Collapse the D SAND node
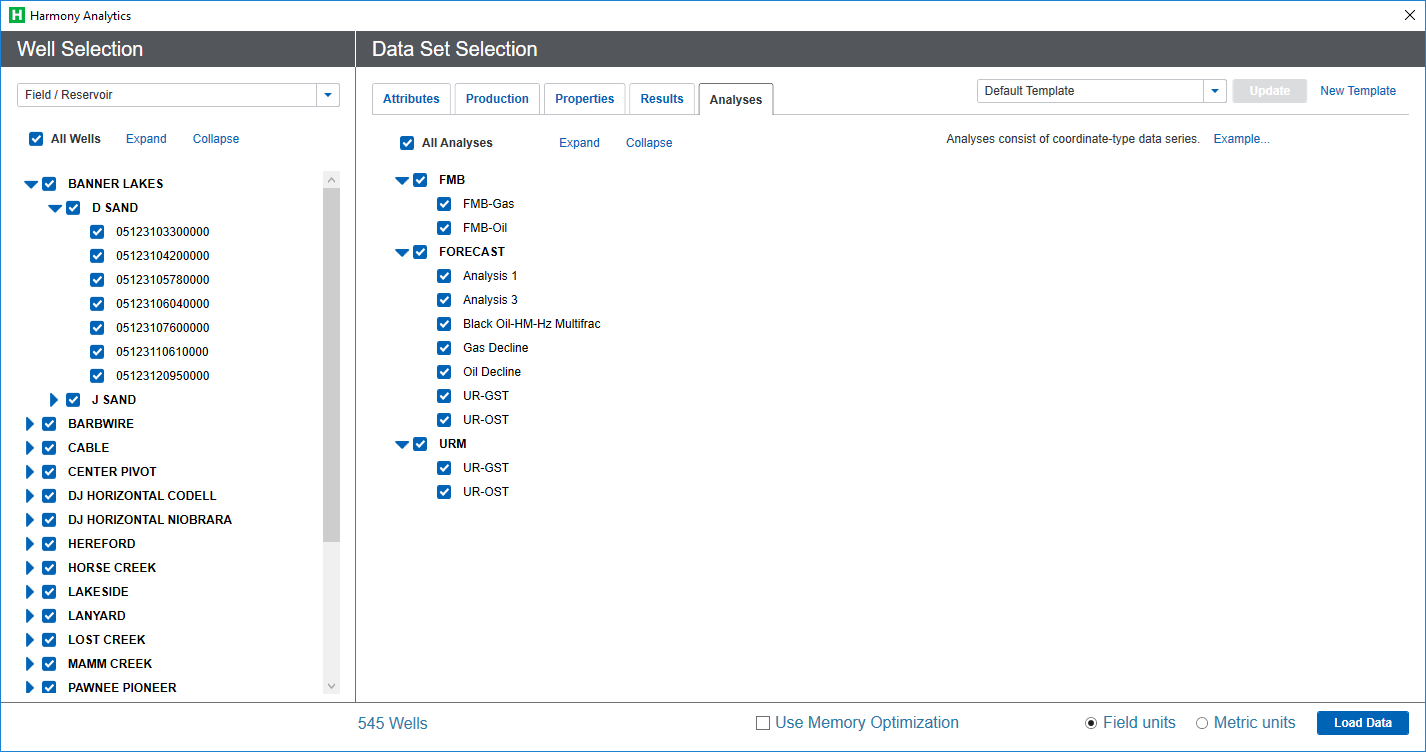Image resolution: width=1426 pixels, height=752 pixels. coord(55,208)
